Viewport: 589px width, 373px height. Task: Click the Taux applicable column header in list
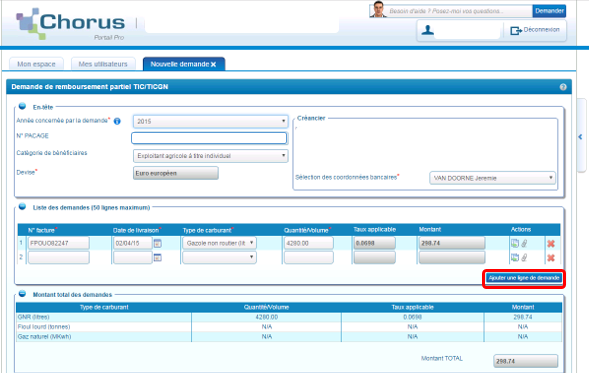[375, 229]
